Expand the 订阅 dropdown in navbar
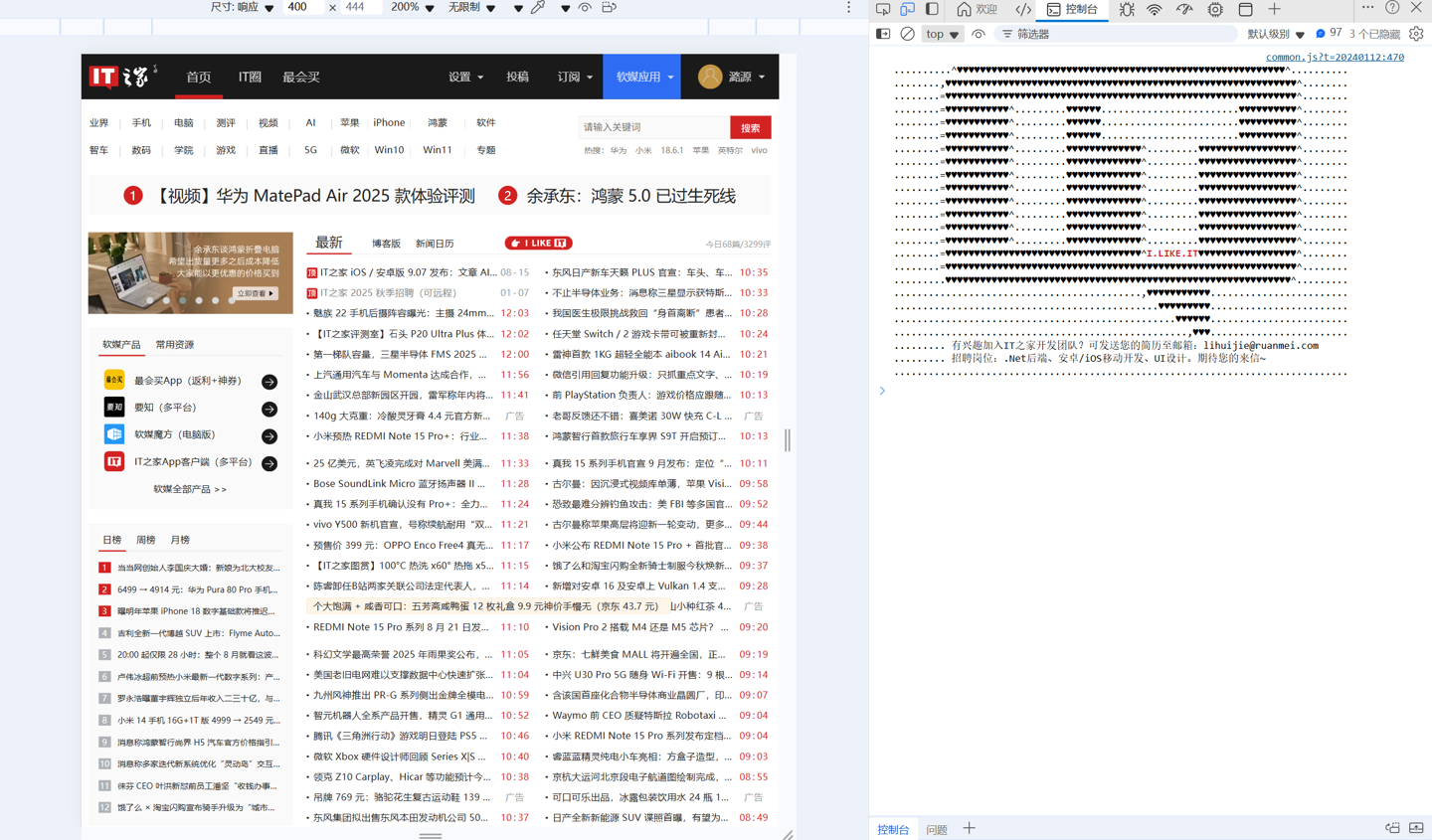This screenshot has width=1432, height=840. point(575,77)
